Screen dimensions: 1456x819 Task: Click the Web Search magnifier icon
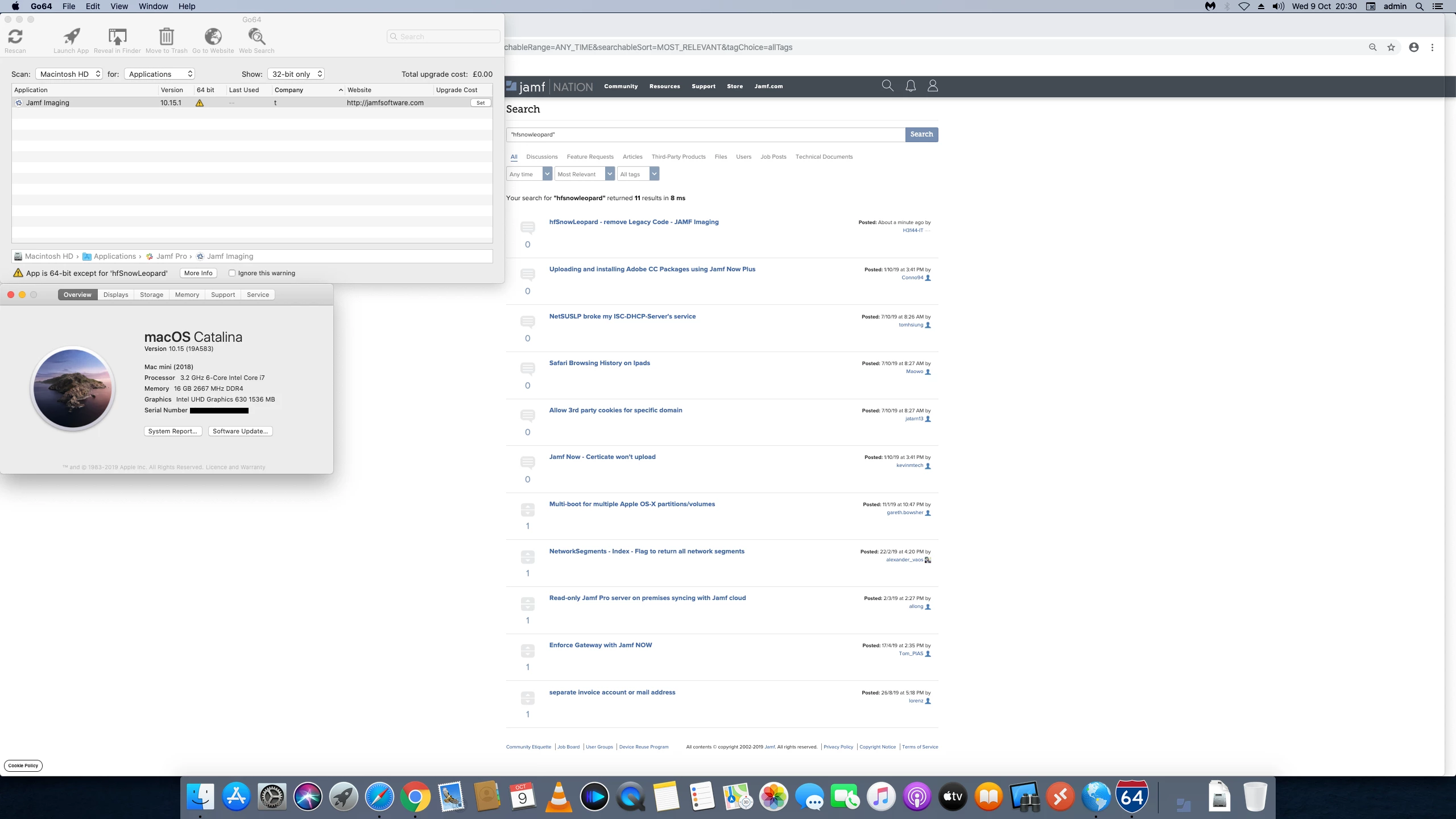click(257, 37)
